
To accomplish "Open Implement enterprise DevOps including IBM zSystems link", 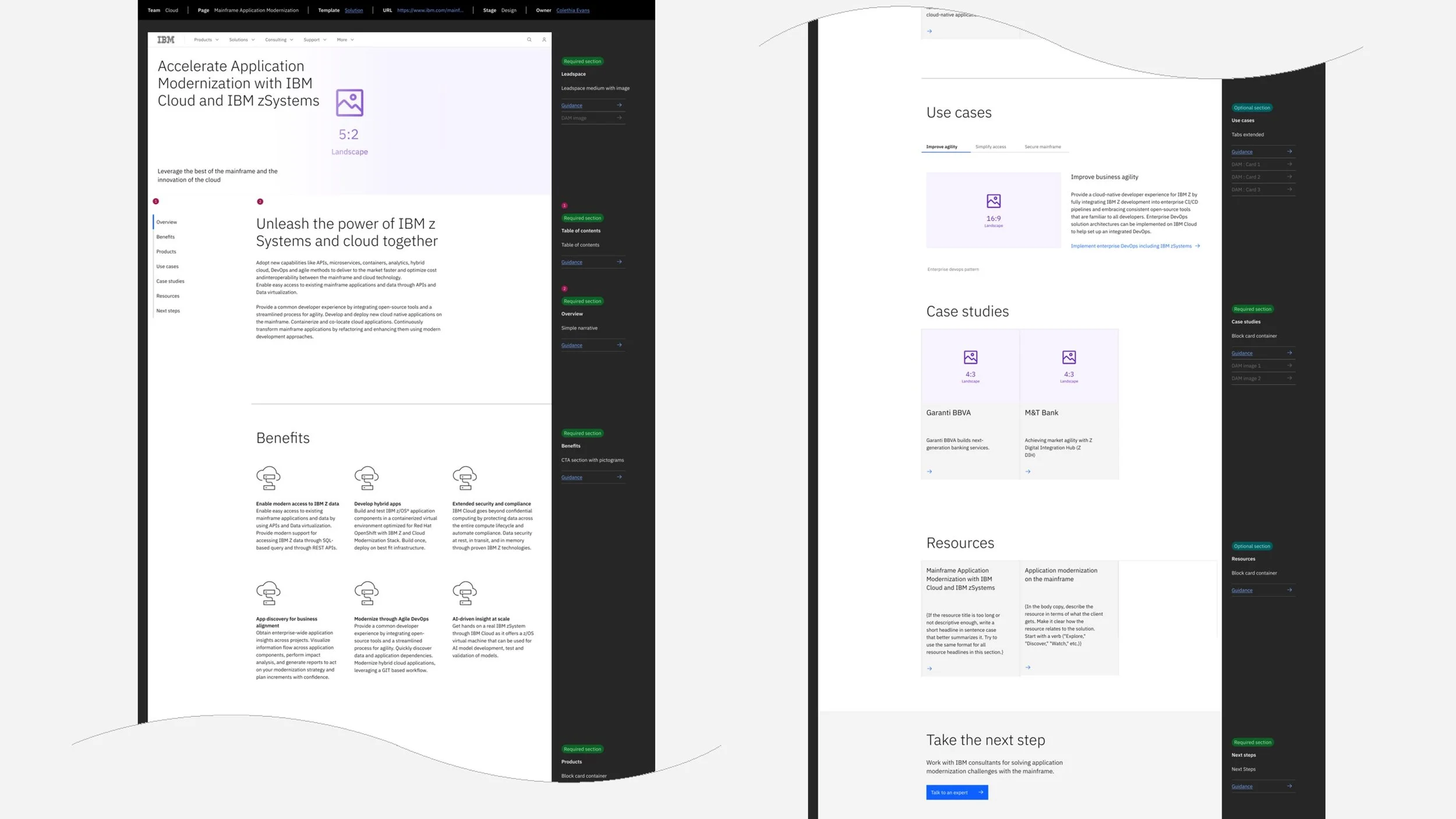I will (1135, 246).
